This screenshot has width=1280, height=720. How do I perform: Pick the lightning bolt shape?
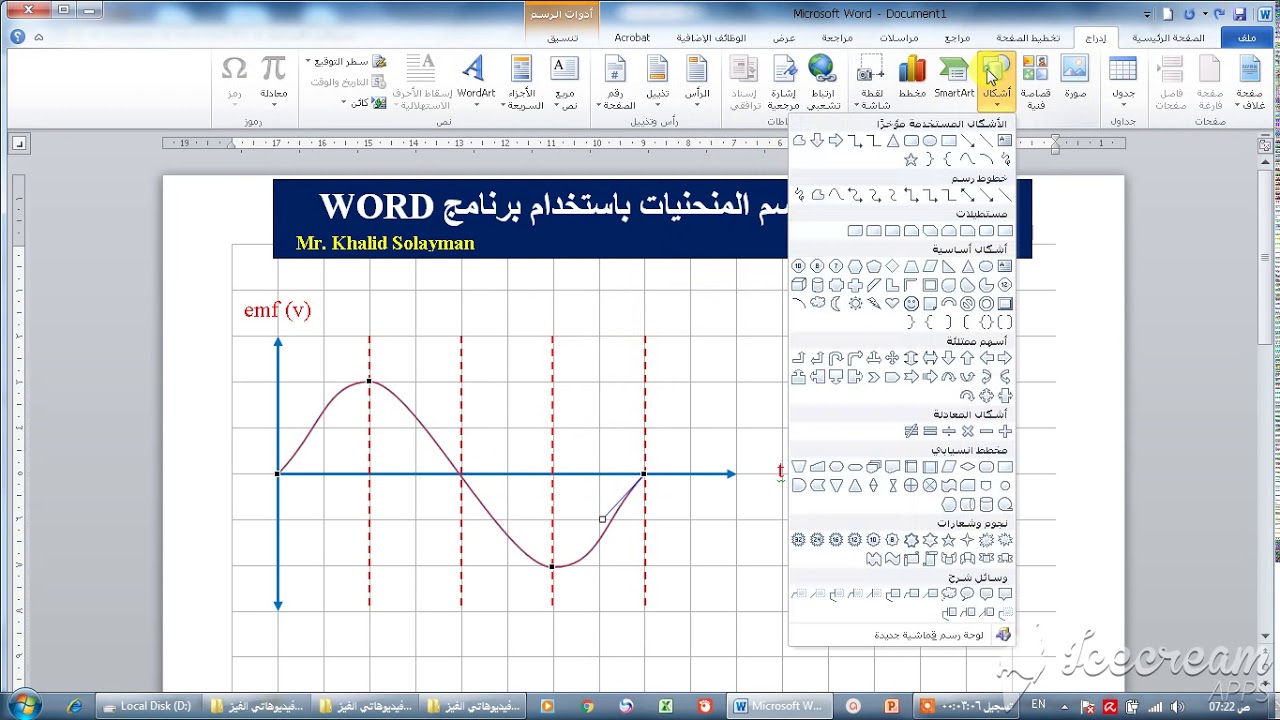tap(874, 303)
